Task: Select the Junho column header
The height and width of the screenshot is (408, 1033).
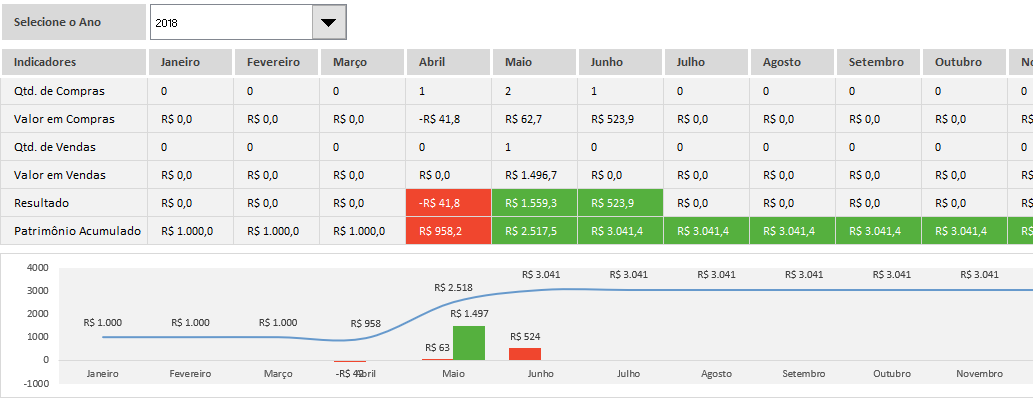Action: point(621,62)
